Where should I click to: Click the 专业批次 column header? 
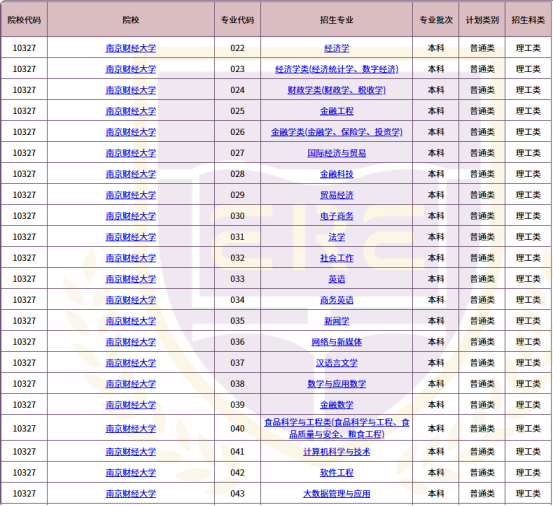pos(436,20)
